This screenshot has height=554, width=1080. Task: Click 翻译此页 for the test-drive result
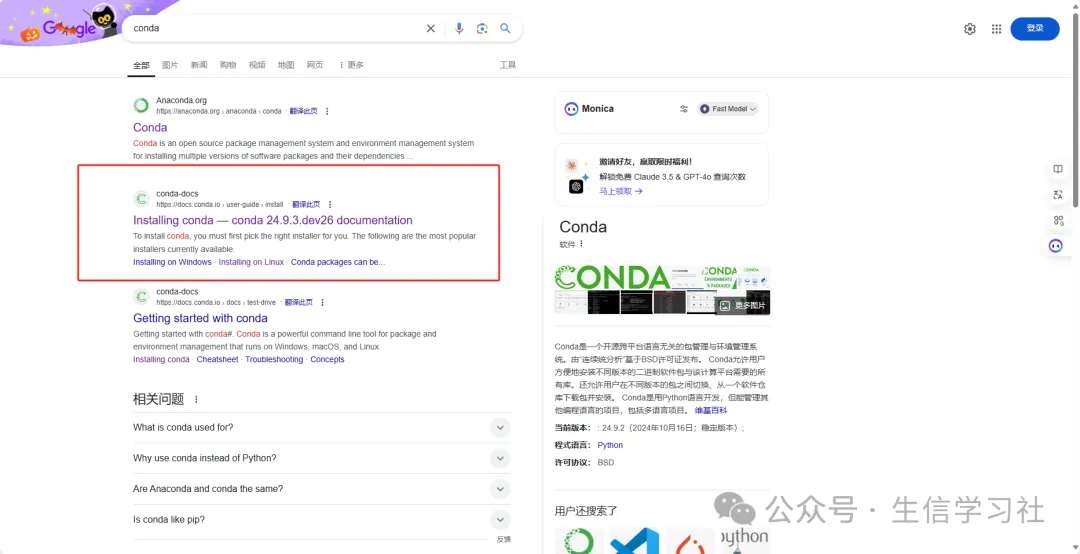coord(299,302)
